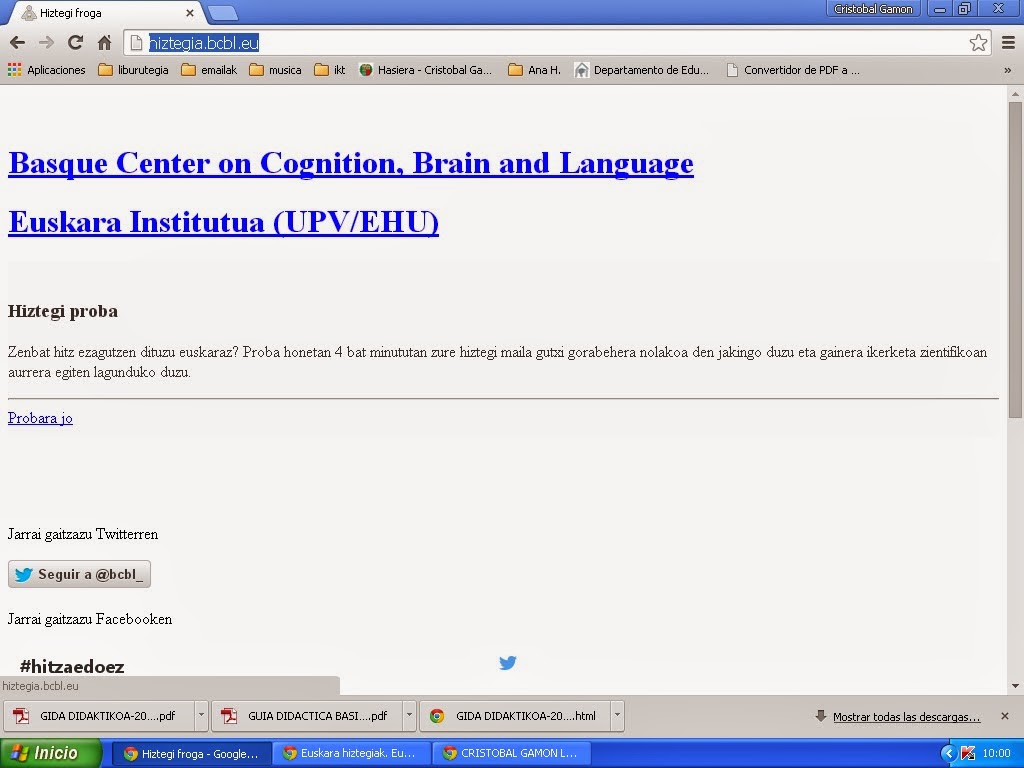Screen dimensions: 1024x768
Task: Open the musica bookmark folder
Action: 276,70
